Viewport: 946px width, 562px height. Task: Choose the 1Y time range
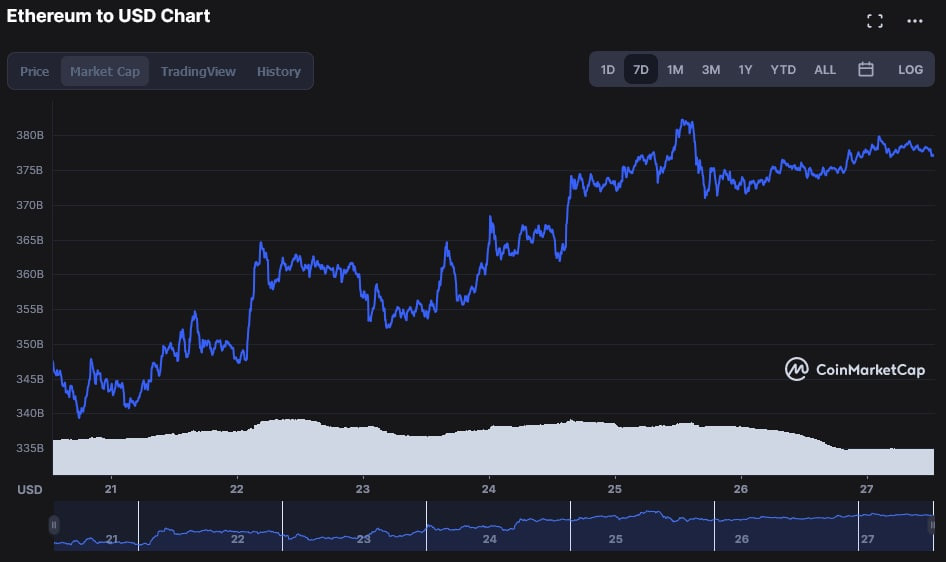[x=745, y=70]
